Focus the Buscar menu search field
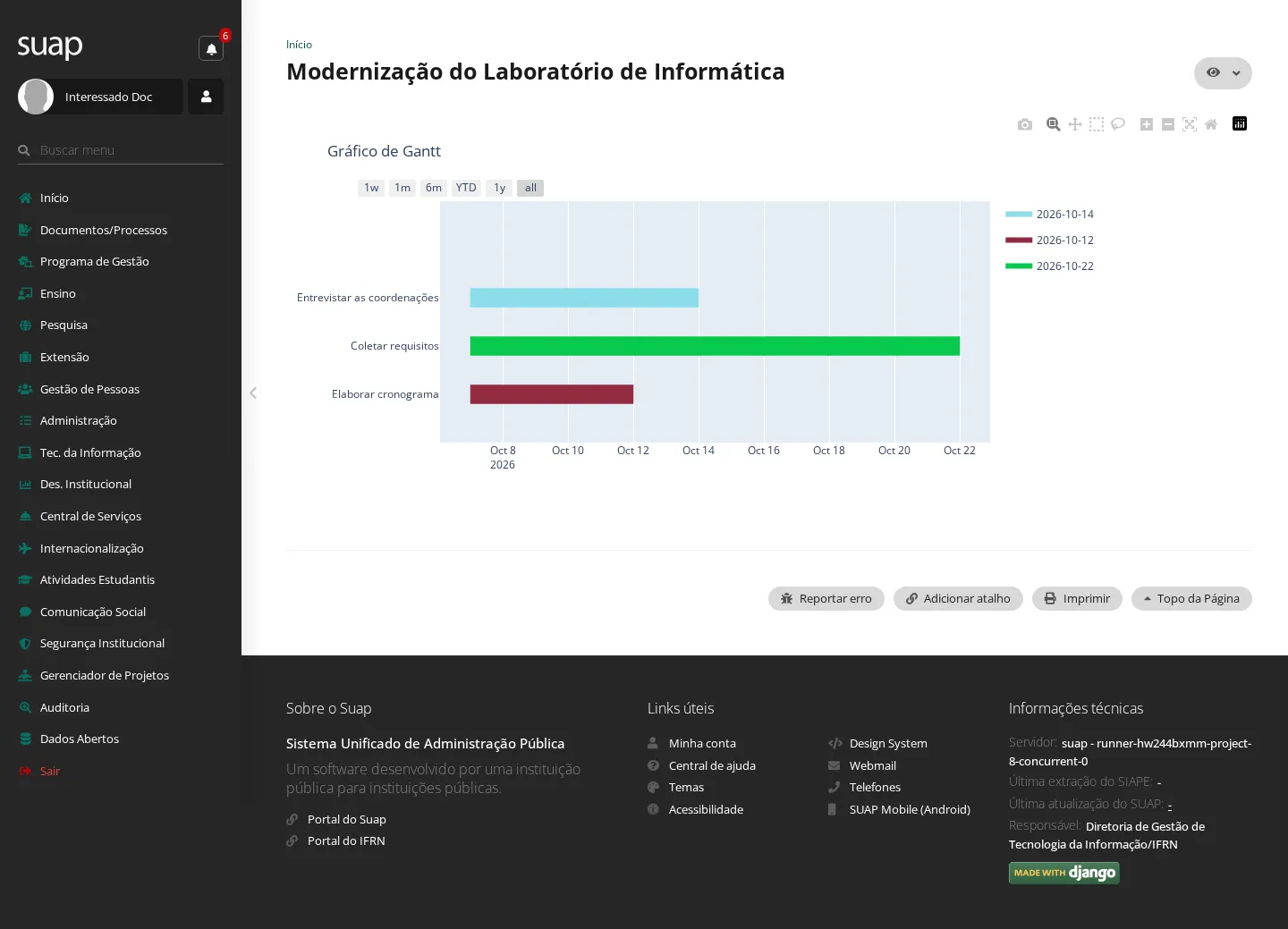1288x929 pixels. coord(121,150)
